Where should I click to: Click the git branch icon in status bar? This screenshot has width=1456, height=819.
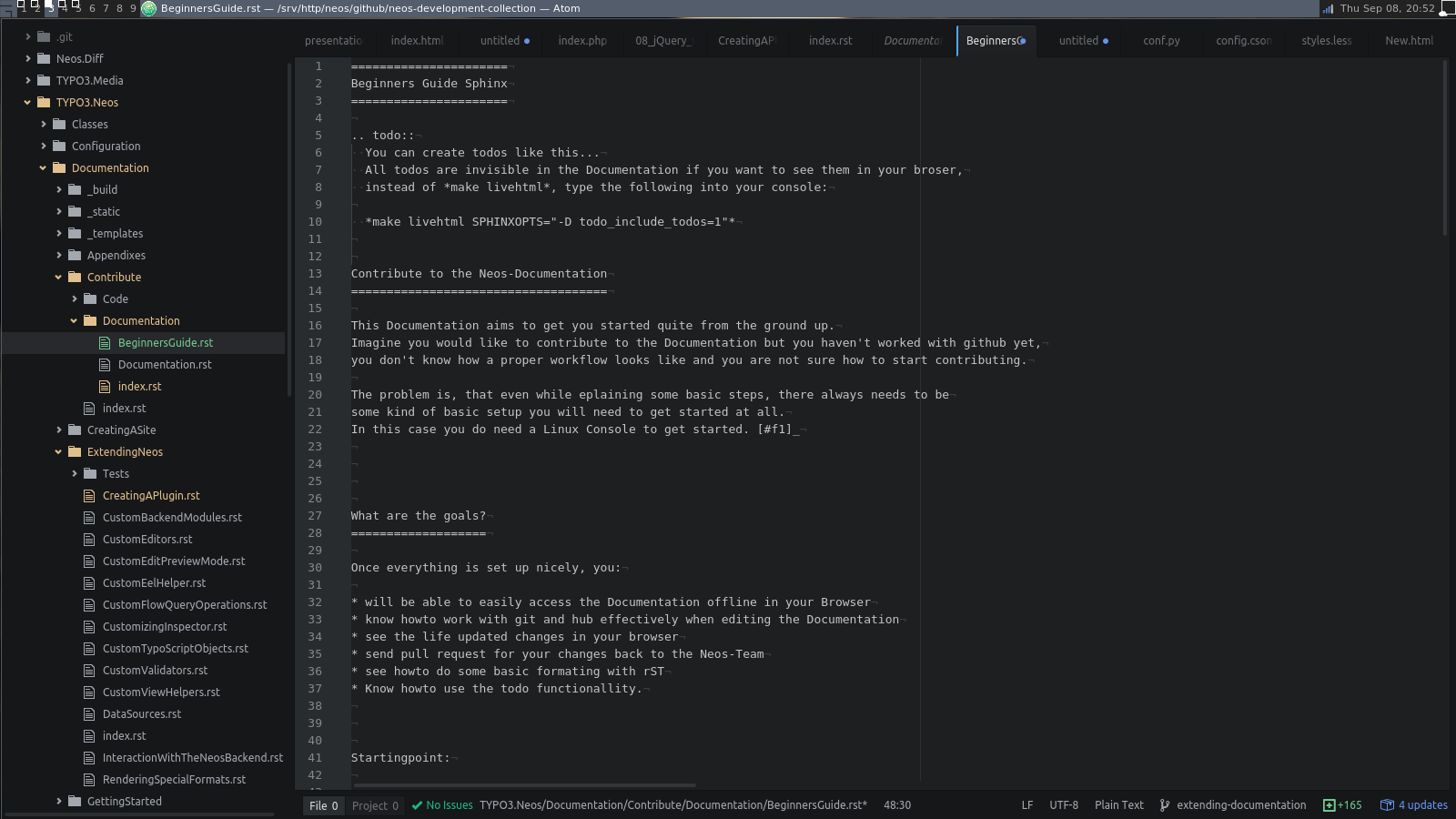(x=1165, y=805)
